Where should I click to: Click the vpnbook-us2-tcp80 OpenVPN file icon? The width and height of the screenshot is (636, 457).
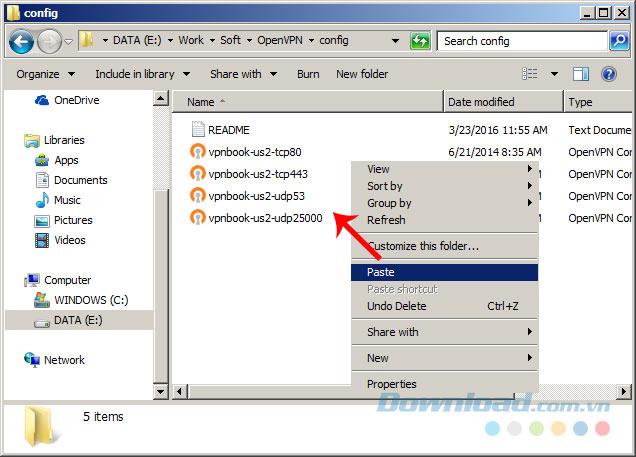[198, 152]
